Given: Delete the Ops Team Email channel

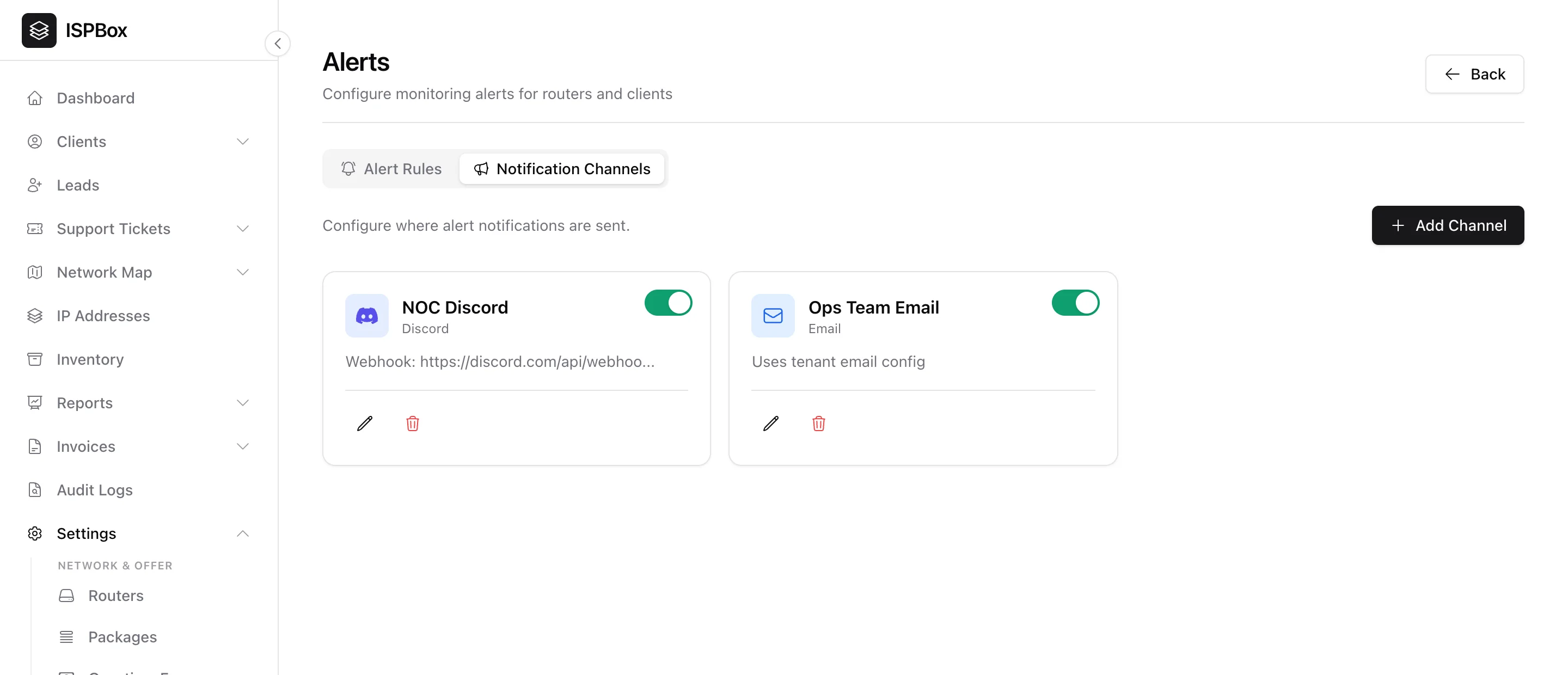Looking at the screenshot, I should (819, 423).
